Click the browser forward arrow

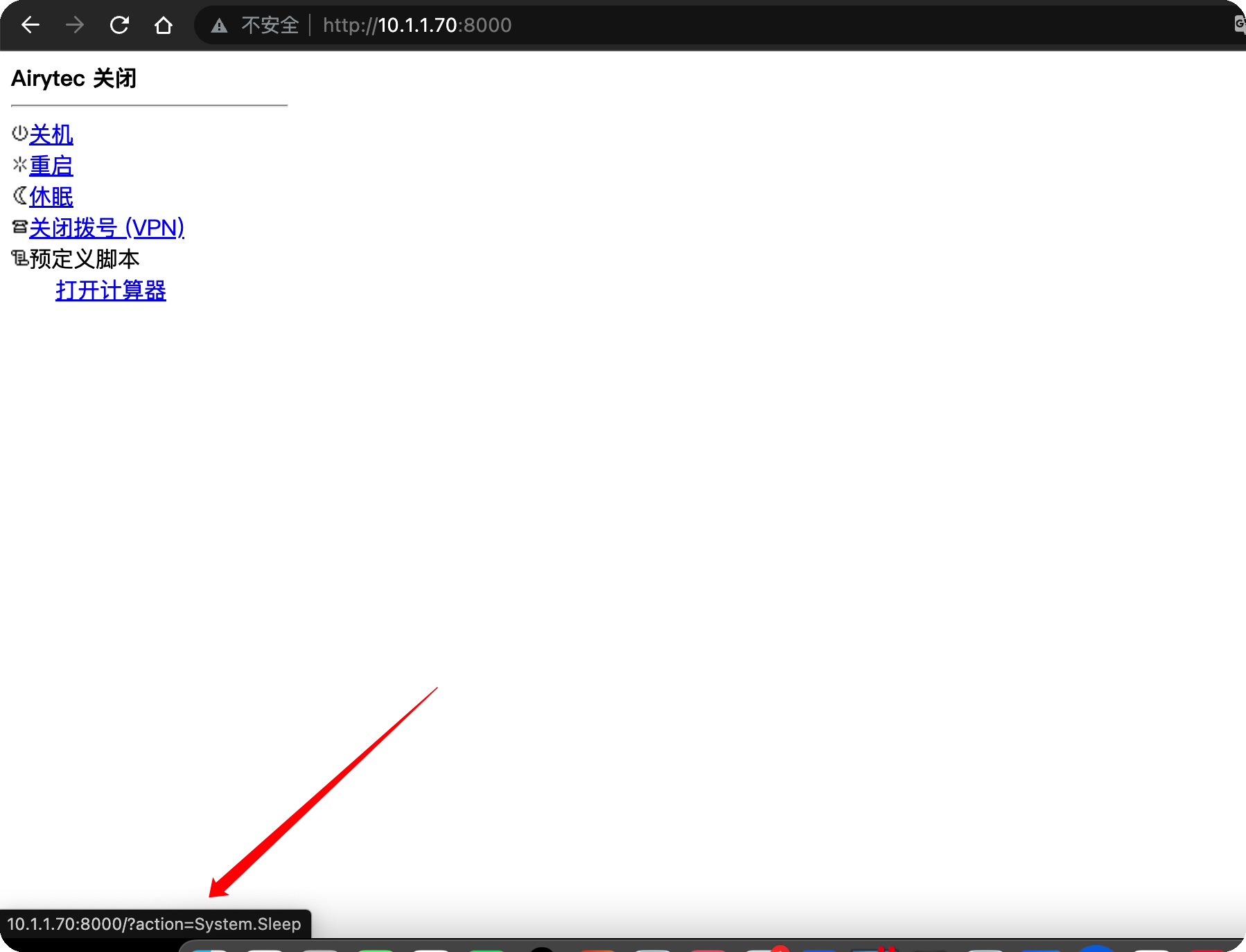coord(75,26)
